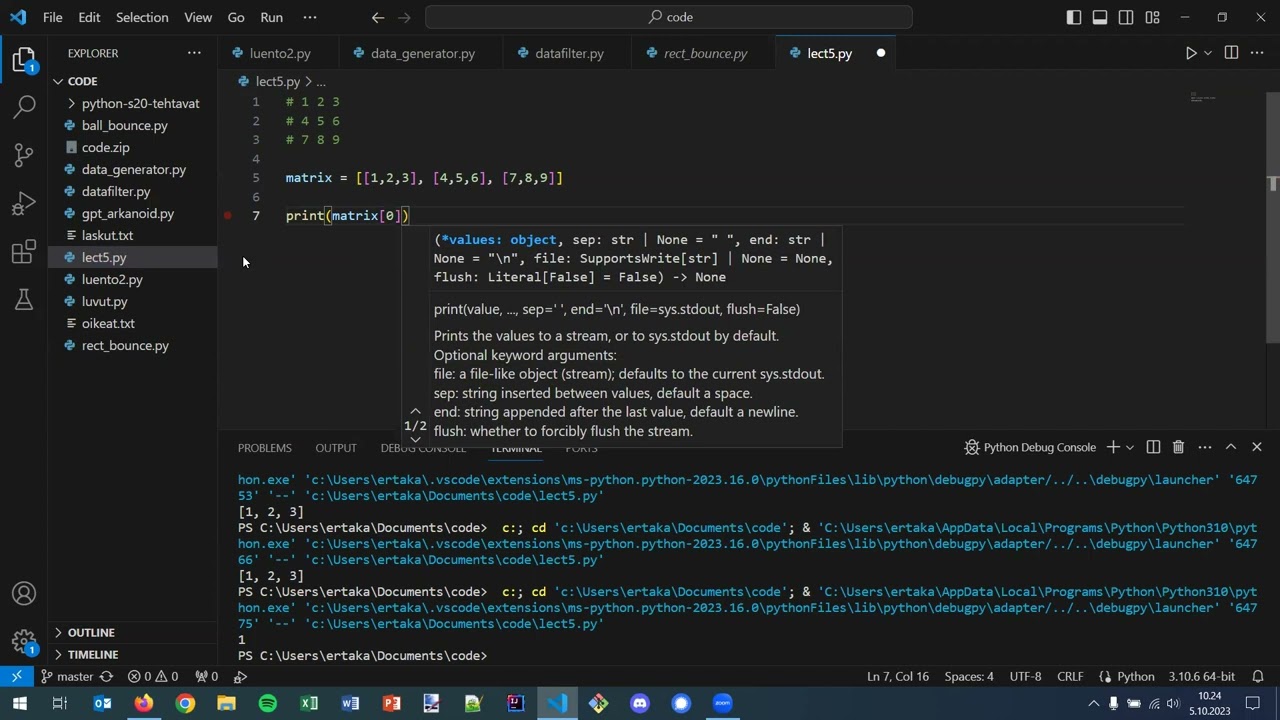Open Run or Debug dropdown arrow
Image resolution: width=1280 pixels, height=720 pixels.
click(x=1207, y=53)
